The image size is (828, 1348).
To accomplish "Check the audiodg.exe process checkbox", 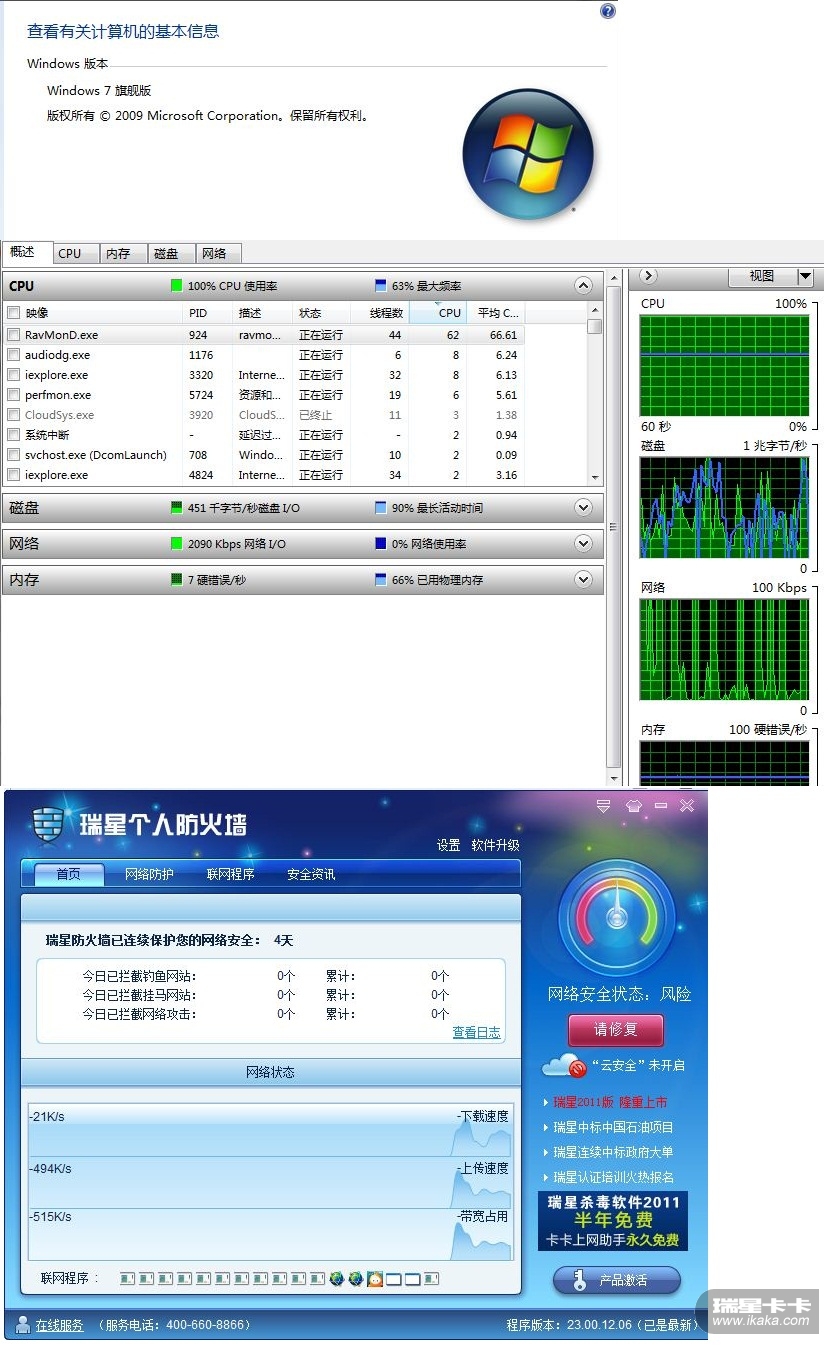I will click(13, 355).
